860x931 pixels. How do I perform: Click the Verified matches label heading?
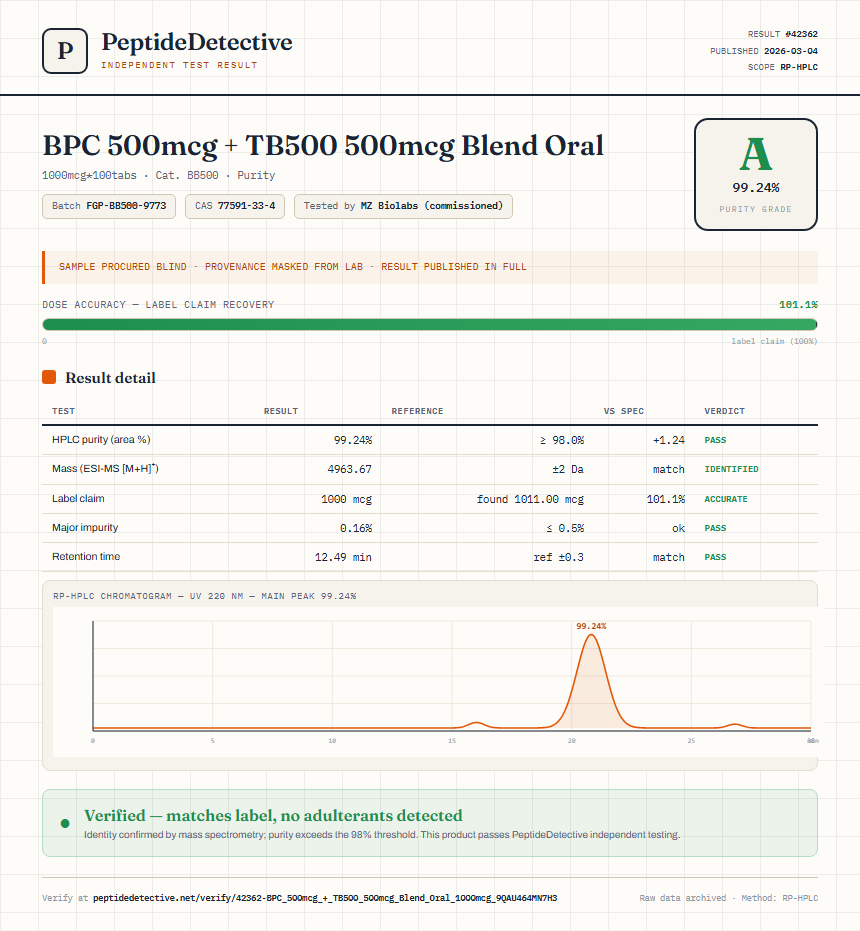tap(273, 815)
